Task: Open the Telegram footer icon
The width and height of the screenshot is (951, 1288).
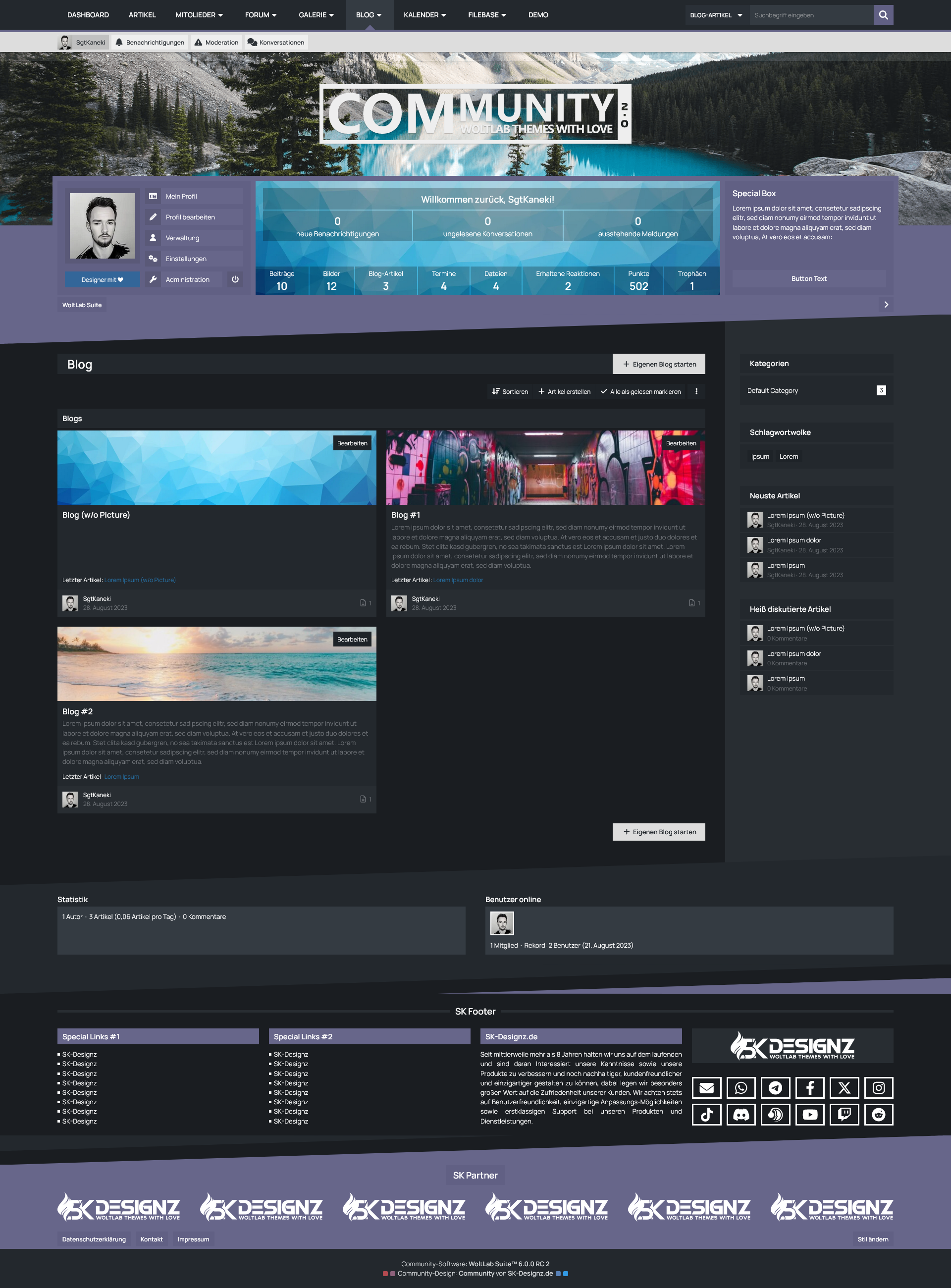Action: (x=776, y=1088)
